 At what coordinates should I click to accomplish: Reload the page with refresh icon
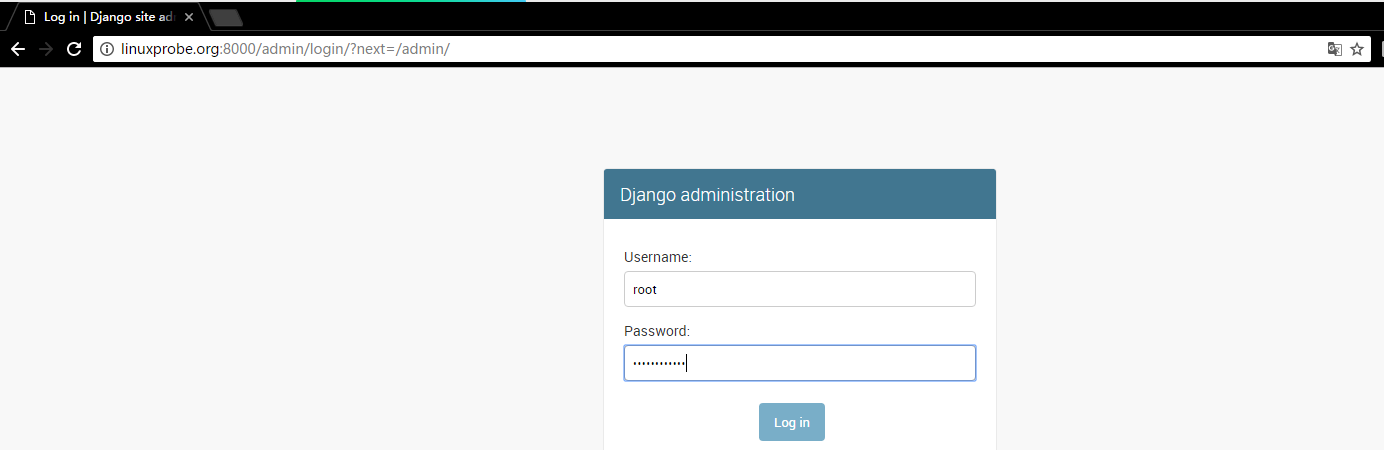coord(74,49)
